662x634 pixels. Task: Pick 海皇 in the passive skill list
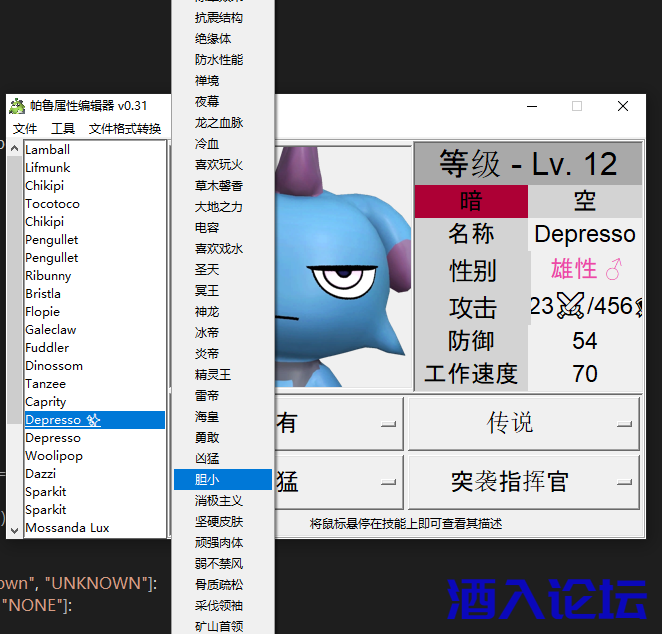tap(223, 417)
